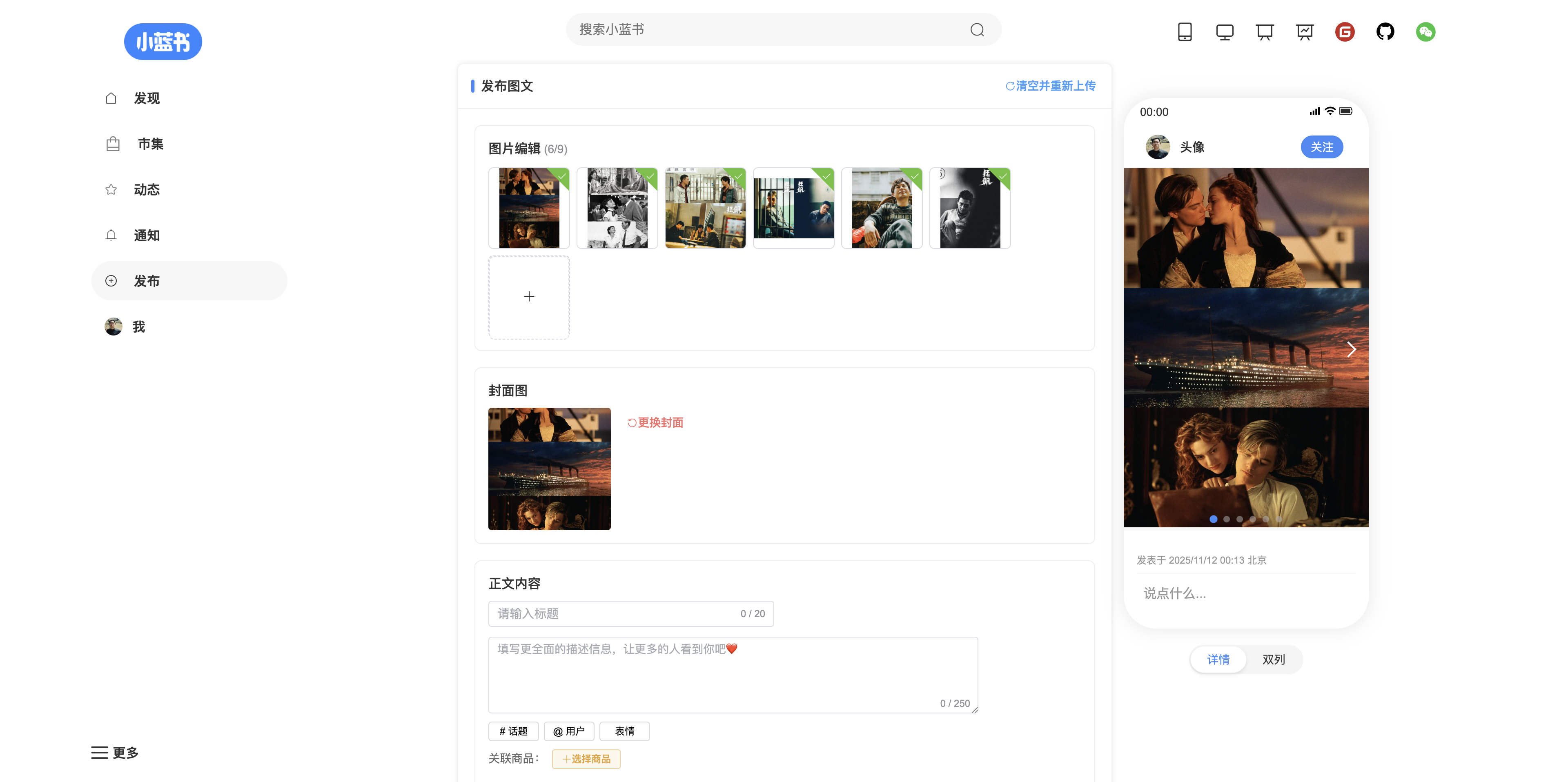Select the mobile phone preview icon
Viewport: 1568px width, 782px height.
click(x=1184, y=32)
